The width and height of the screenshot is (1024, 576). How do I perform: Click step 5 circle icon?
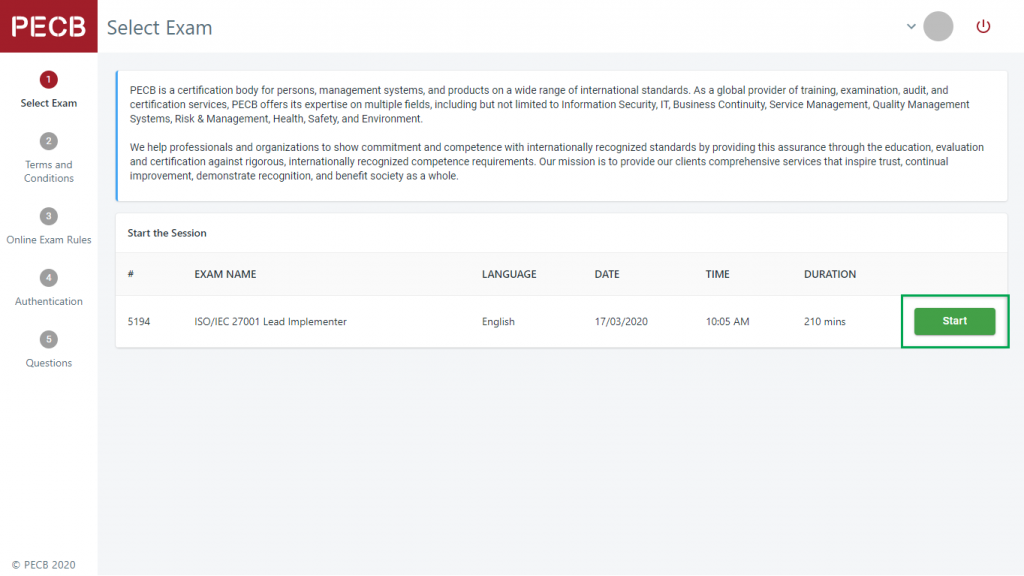tap(48, 339)
